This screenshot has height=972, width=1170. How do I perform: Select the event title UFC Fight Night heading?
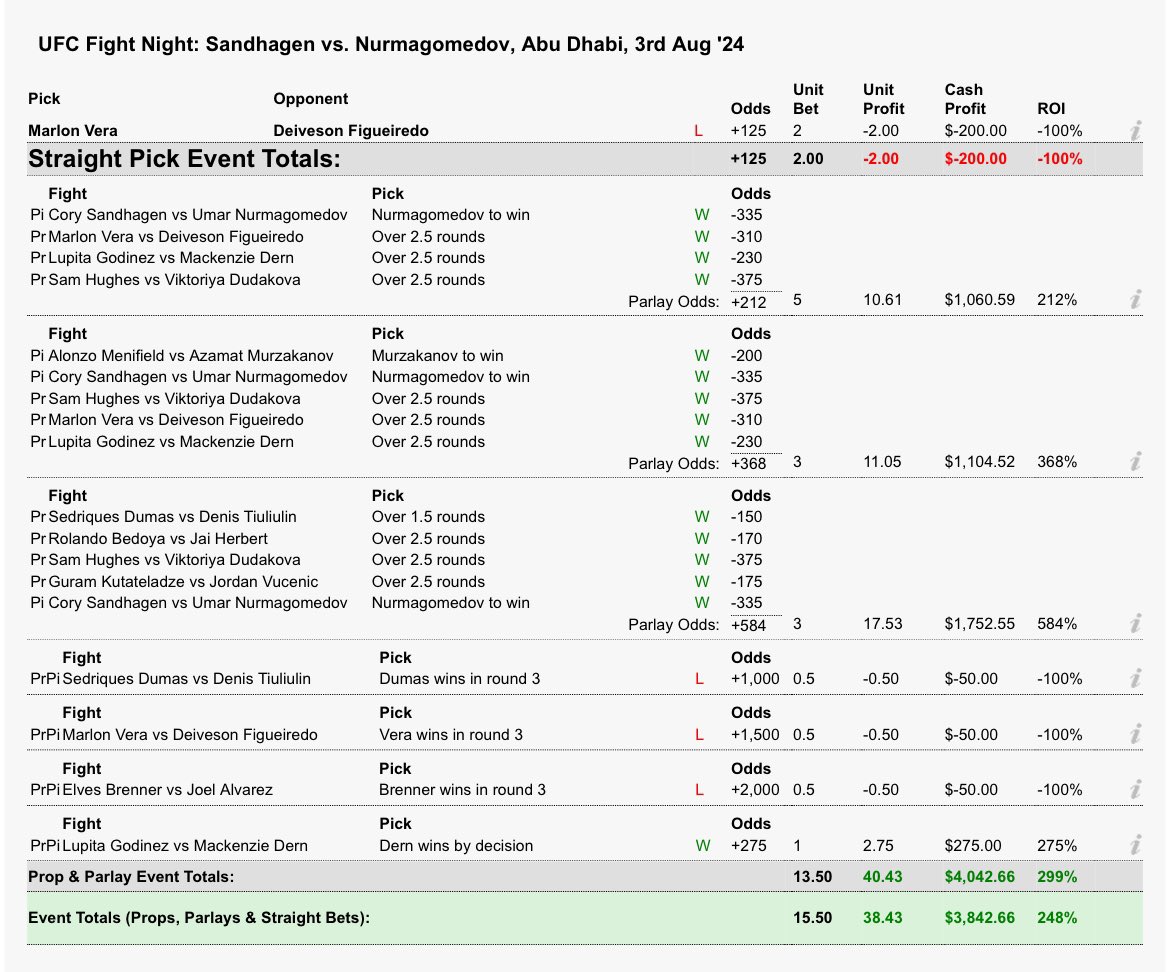(391, 44)
